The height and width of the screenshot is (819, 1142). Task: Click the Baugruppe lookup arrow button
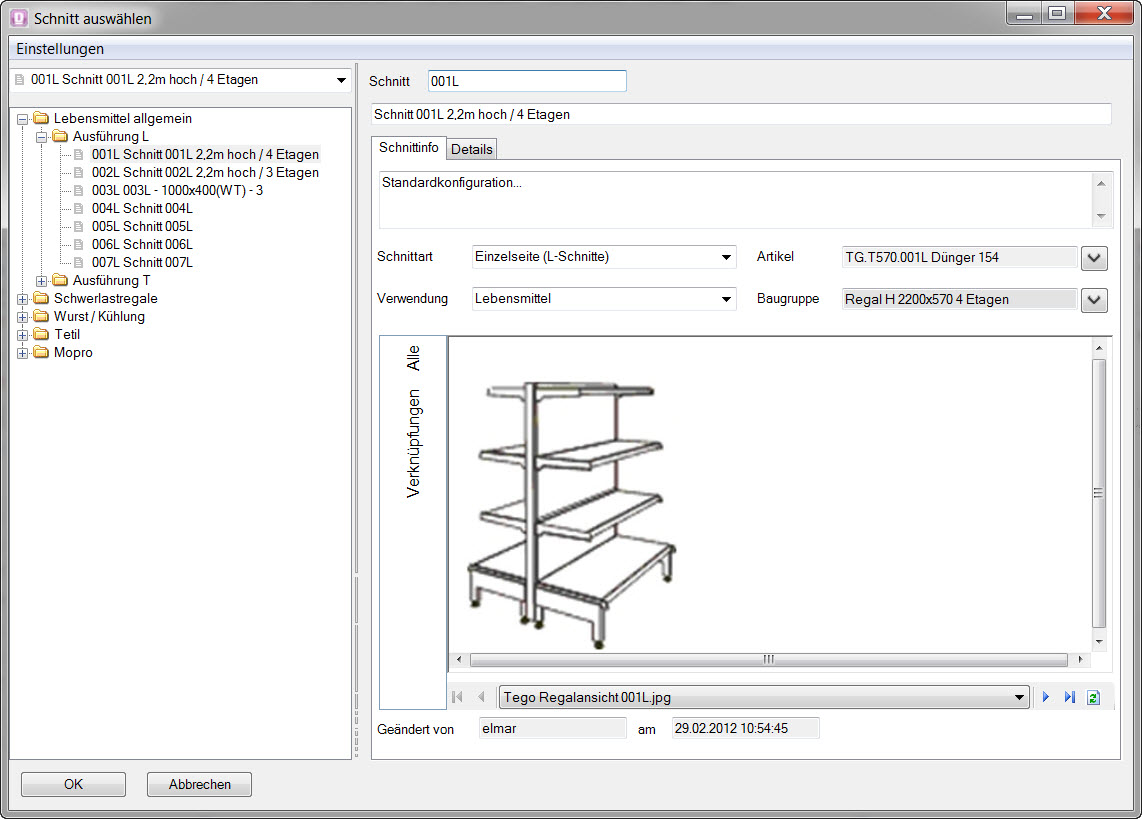1094,299
